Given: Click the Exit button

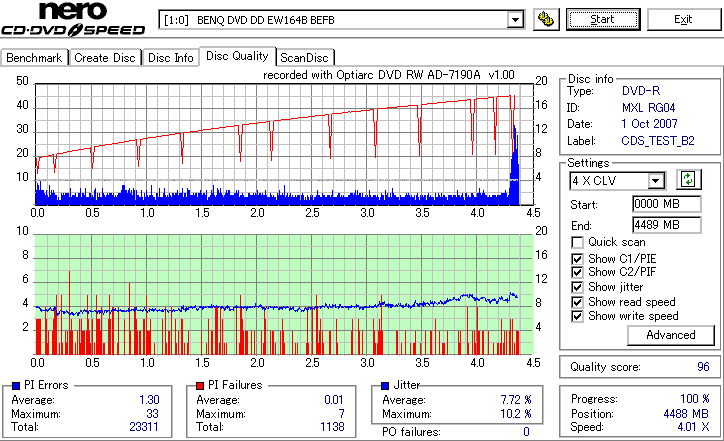Looking at the screenshot, I should 683,19.
